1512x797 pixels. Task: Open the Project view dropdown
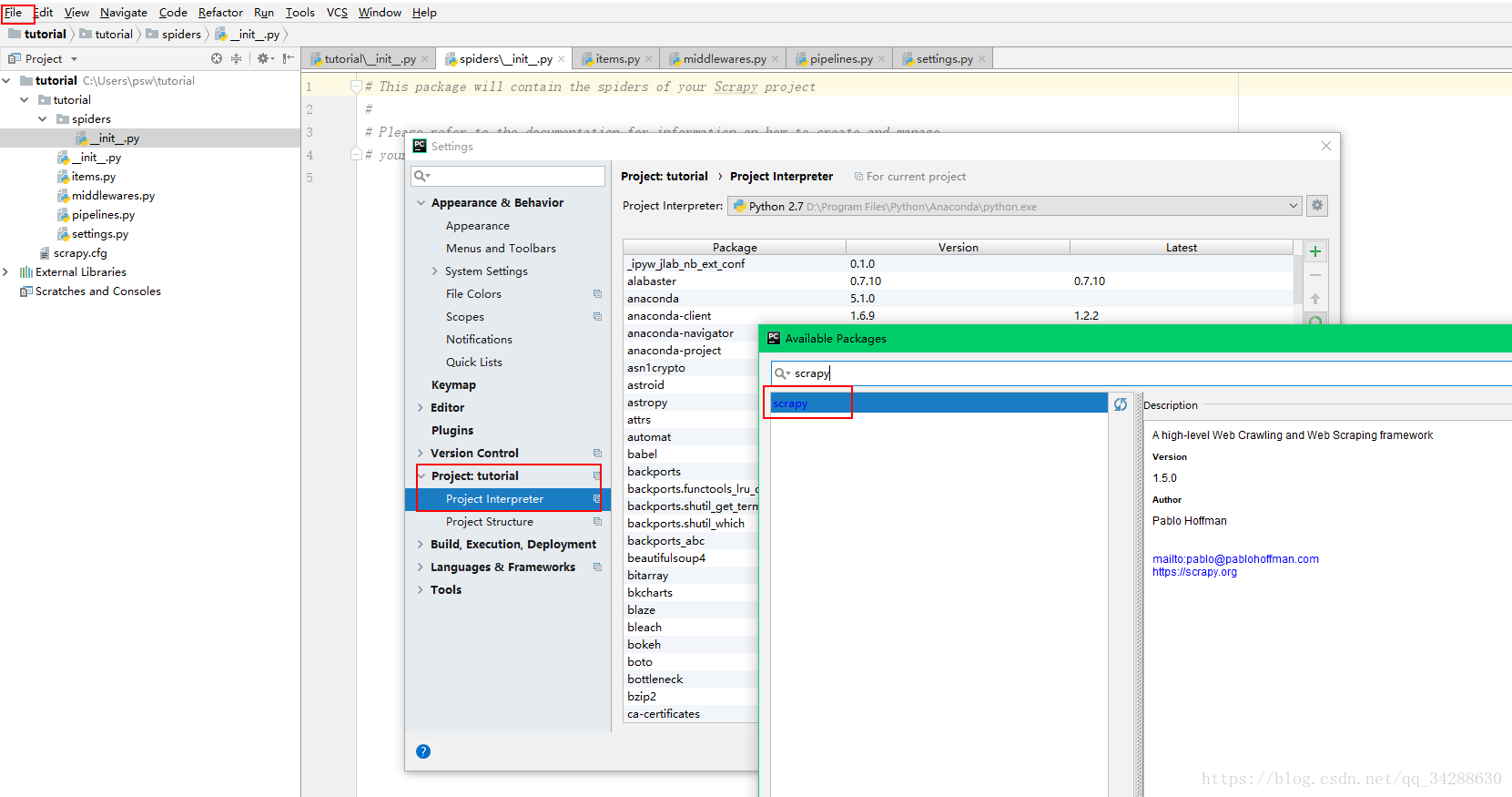[74, 59]
